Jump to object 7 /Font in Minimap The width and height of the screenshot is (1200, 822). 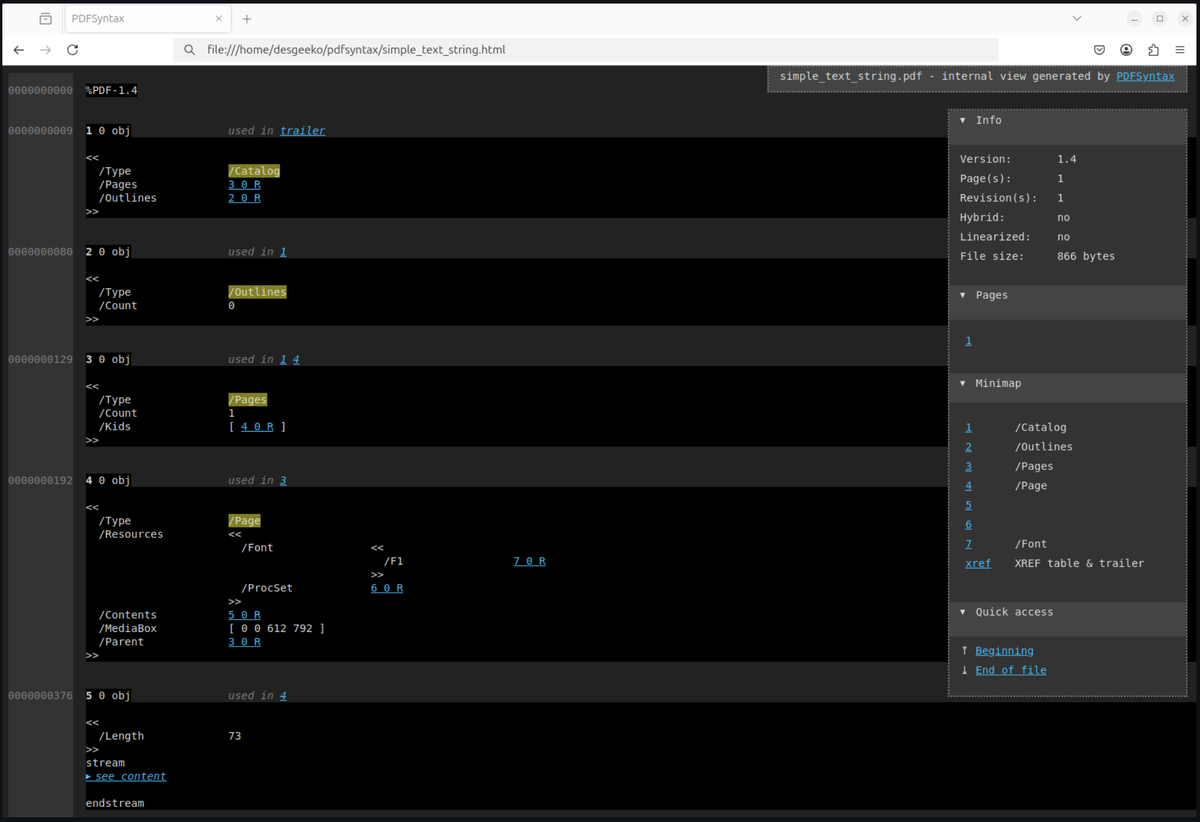pos(968,544)
